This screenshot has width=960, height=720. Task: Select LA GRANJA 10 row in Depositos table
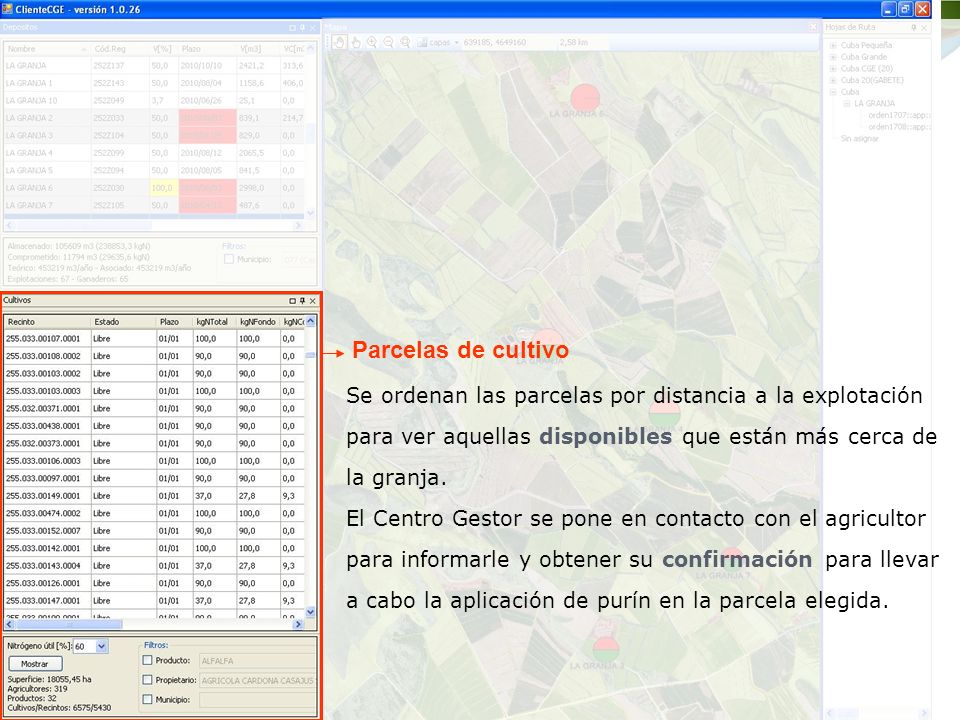pos(154,100)
